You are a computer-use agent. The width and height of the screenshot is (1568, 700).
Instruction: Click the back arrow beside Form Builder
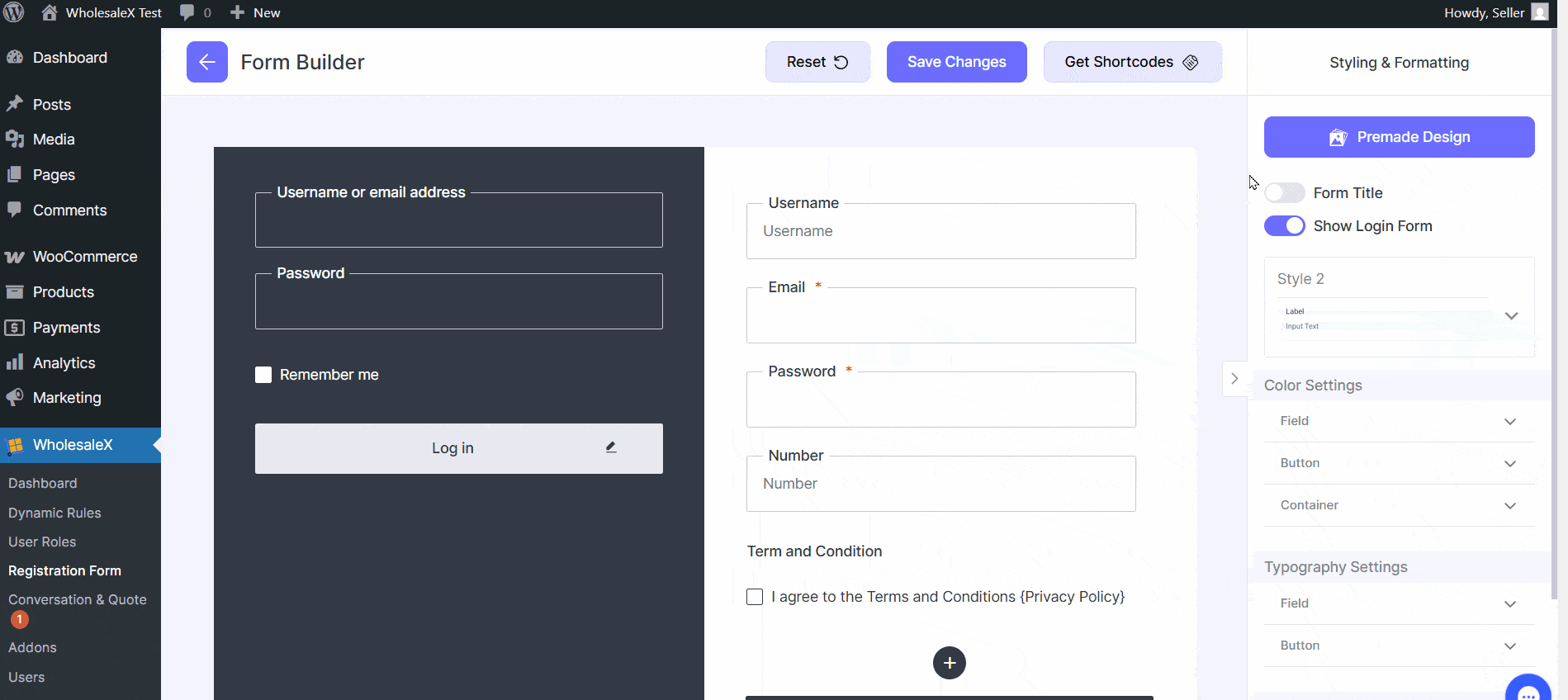click(x=206, y=62)
